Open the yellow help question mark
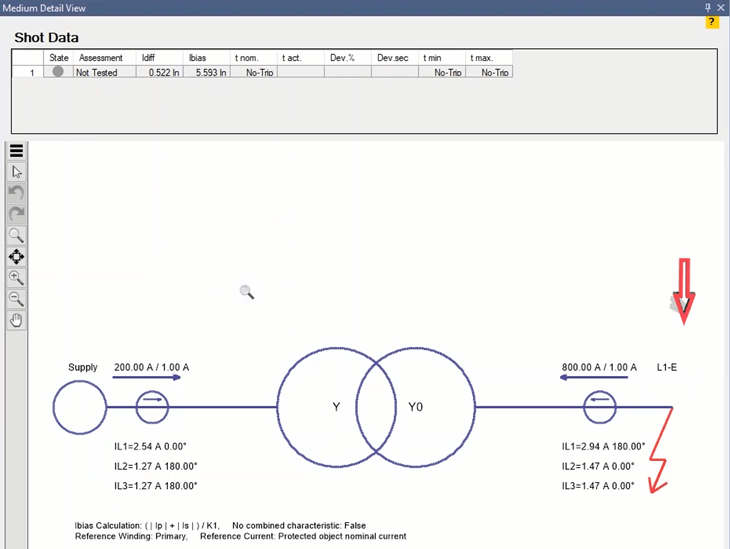The height and width of the screenshot is (549, 730). [712, 22]
